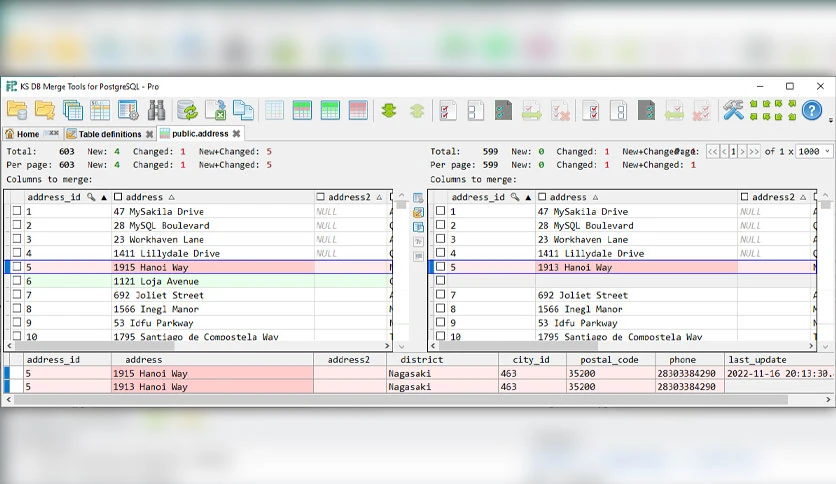Screen dimensions: 836x484
Task: Click the blue question mark help icon
Action: pos(811,110)
